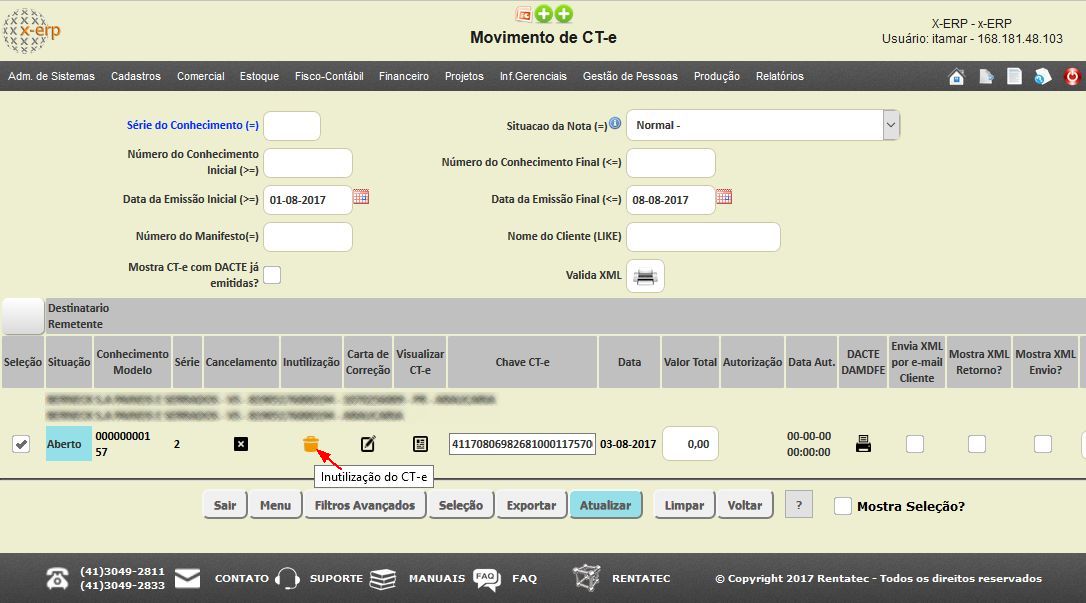Open the Estoque menu

coord(259,76)
